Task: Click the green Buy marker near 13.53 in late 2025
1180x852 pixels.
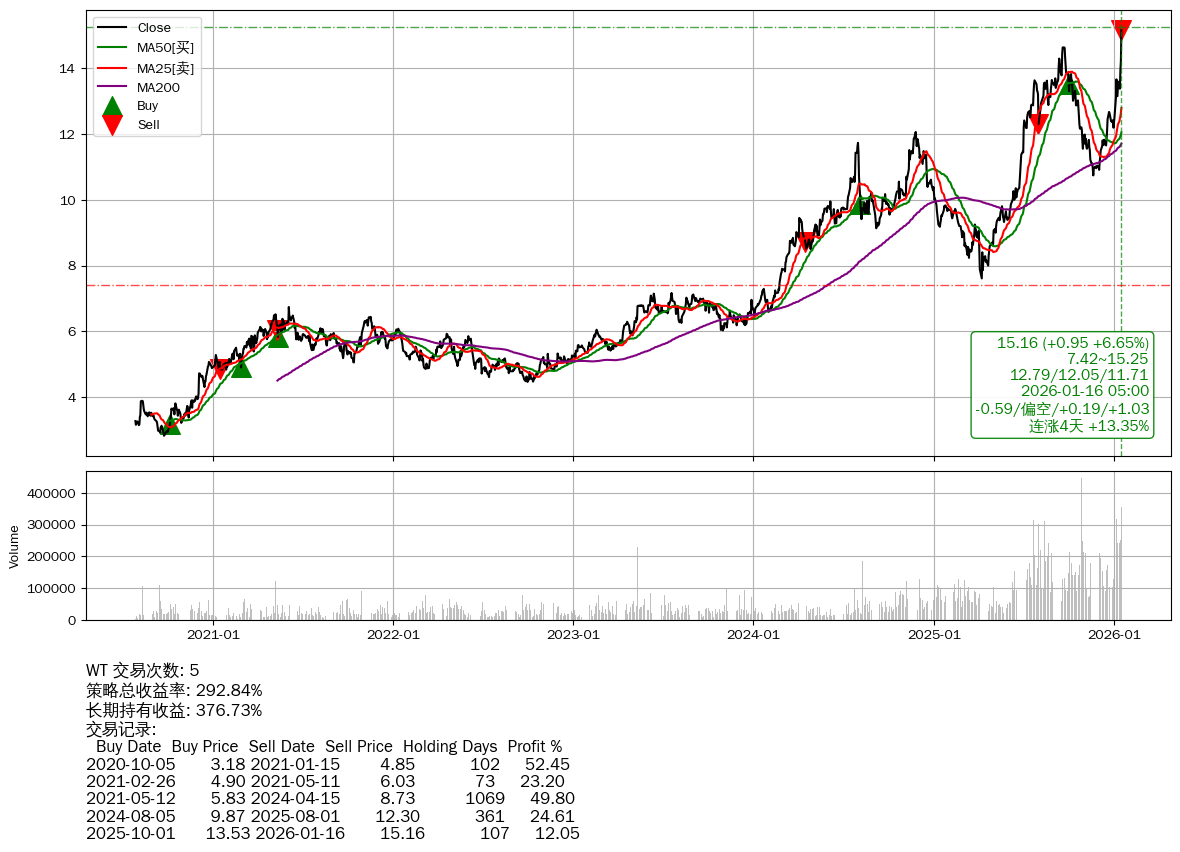Action: click(x=1069, y=85)
